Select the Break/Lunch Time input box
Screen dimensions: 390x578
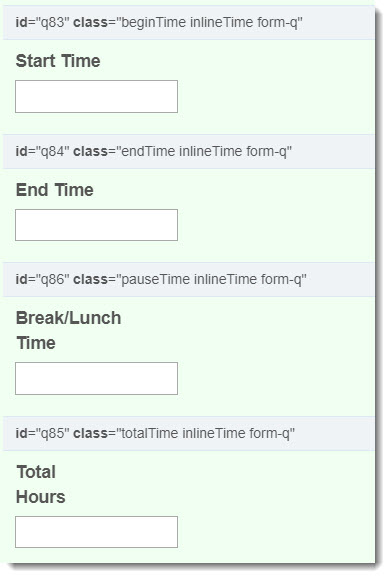96,379
